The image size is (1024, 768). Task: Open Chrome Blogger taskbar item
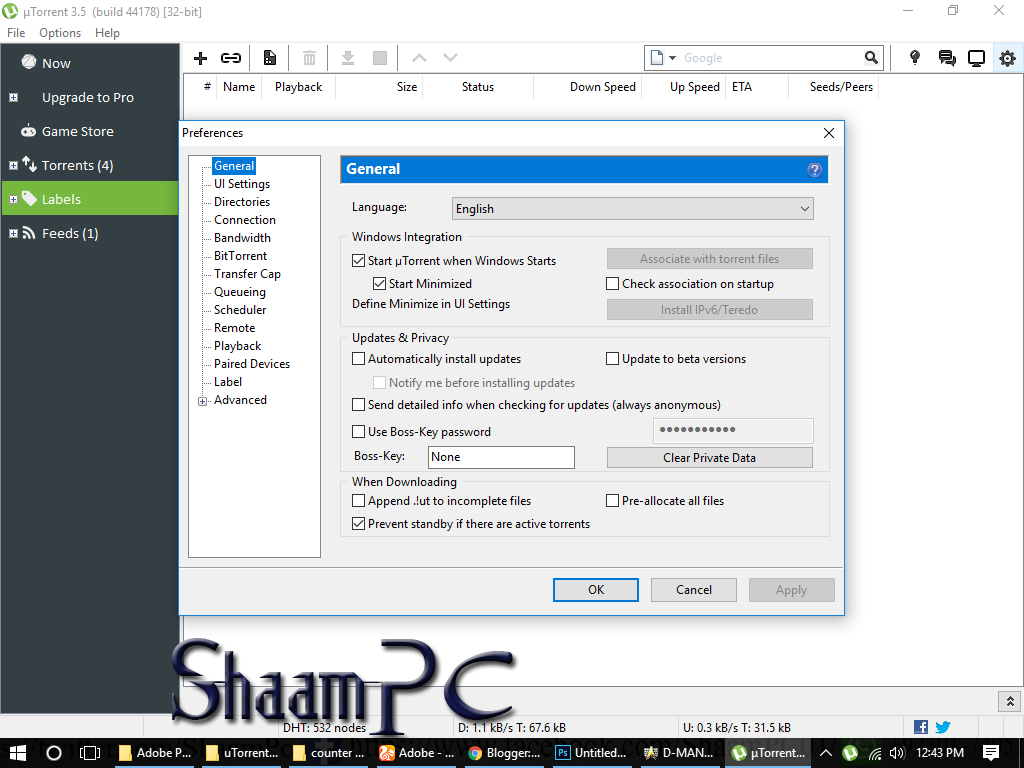[504, 753]
